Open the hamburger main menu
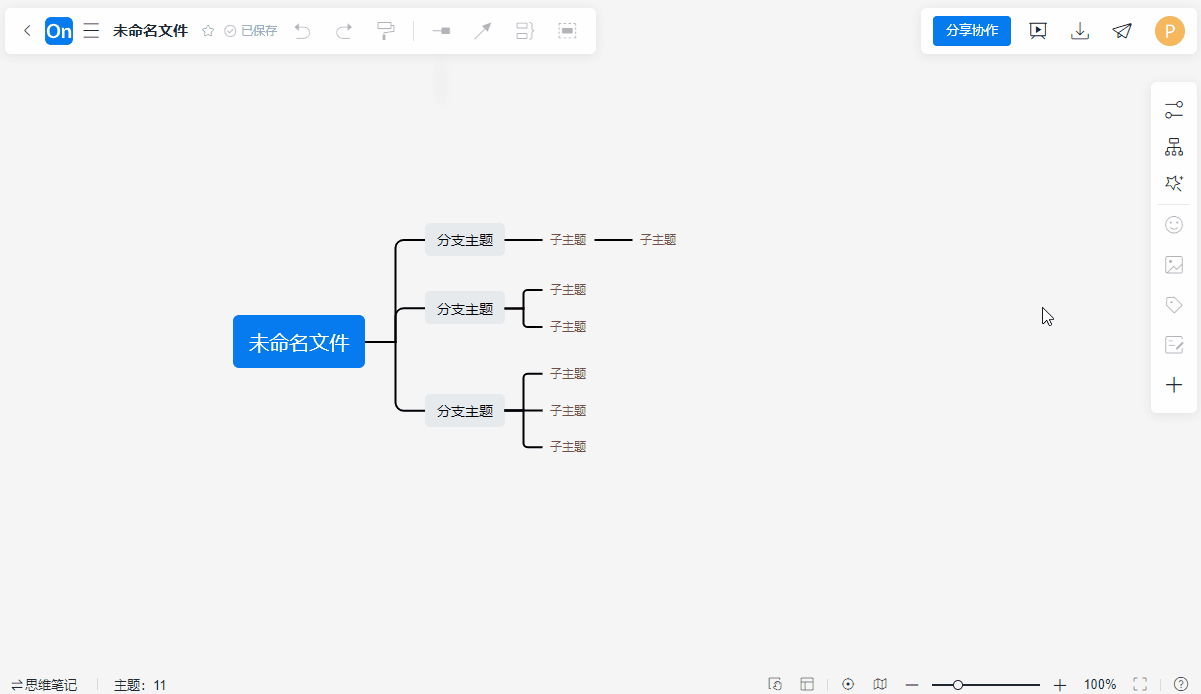This screenshot has width=1201, height=694. (x=91, y=31)
